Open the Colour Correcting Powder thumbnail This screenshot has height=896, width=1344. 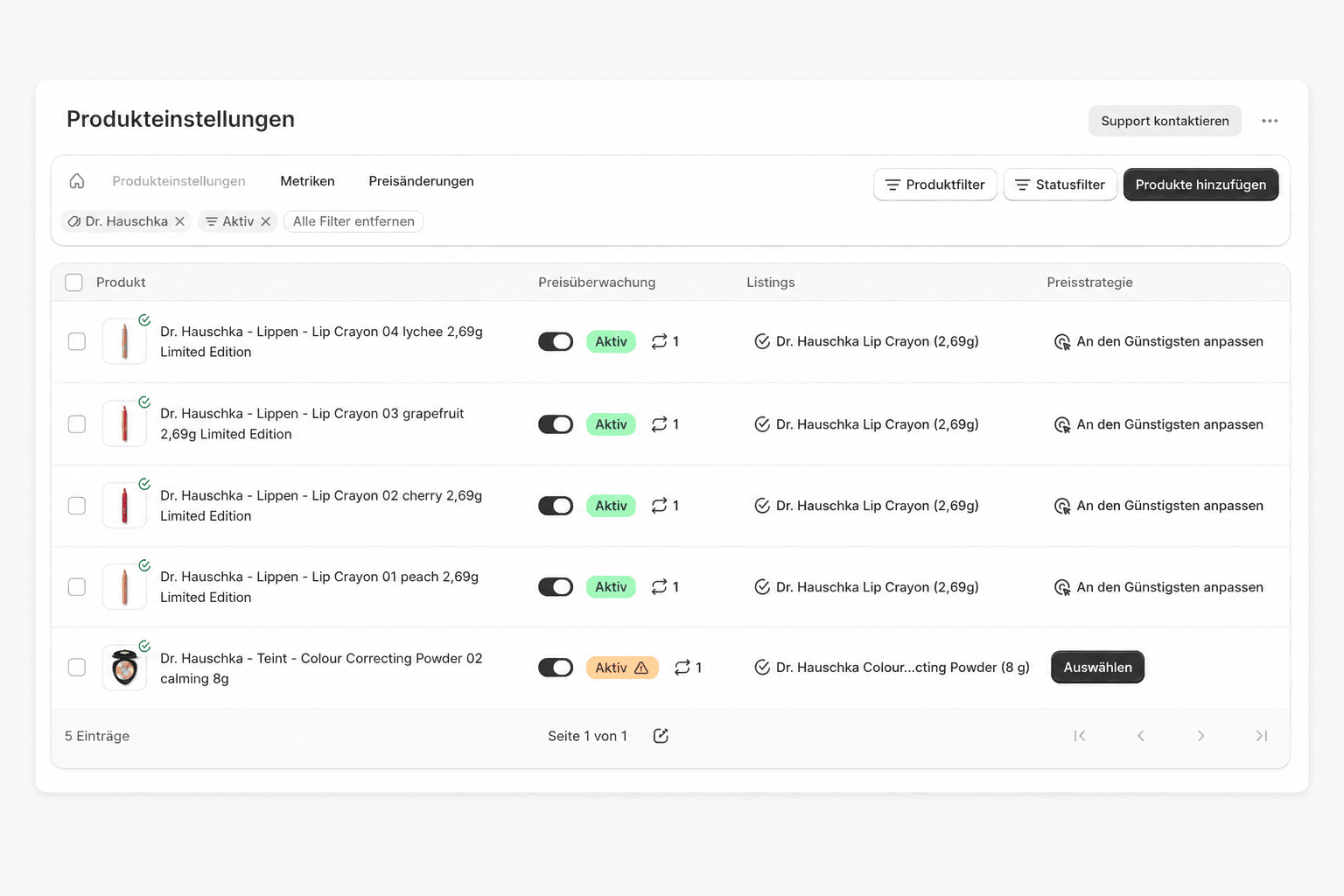click(124, 668)
